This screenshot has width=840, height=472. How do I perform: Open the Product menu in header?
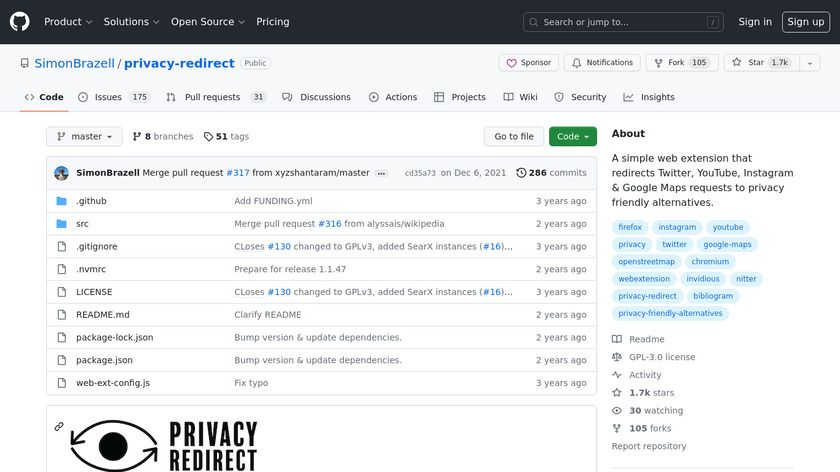[68, 22]
